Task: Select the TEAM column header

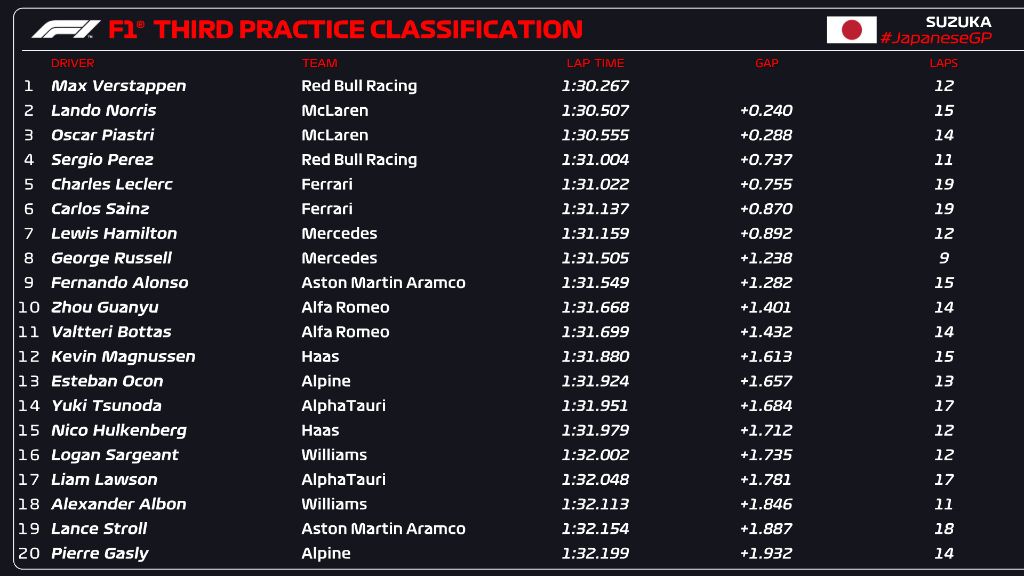Action: coord(319,63)
